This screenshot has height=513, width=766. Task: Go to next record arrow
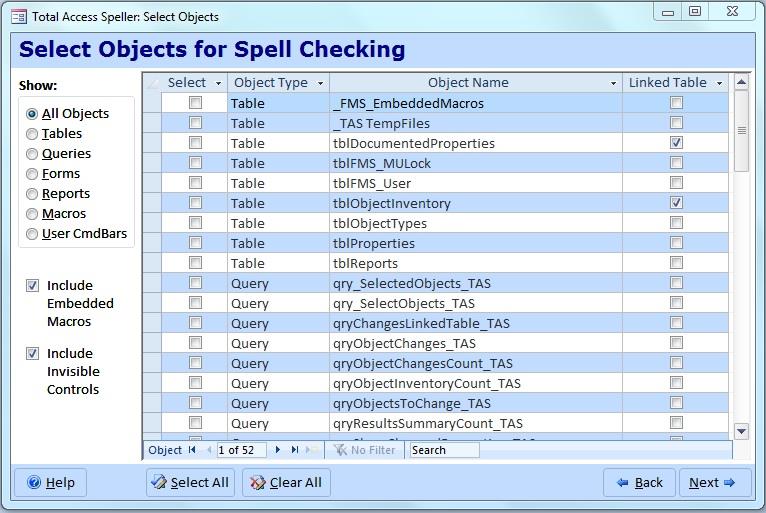click(277, 450)
